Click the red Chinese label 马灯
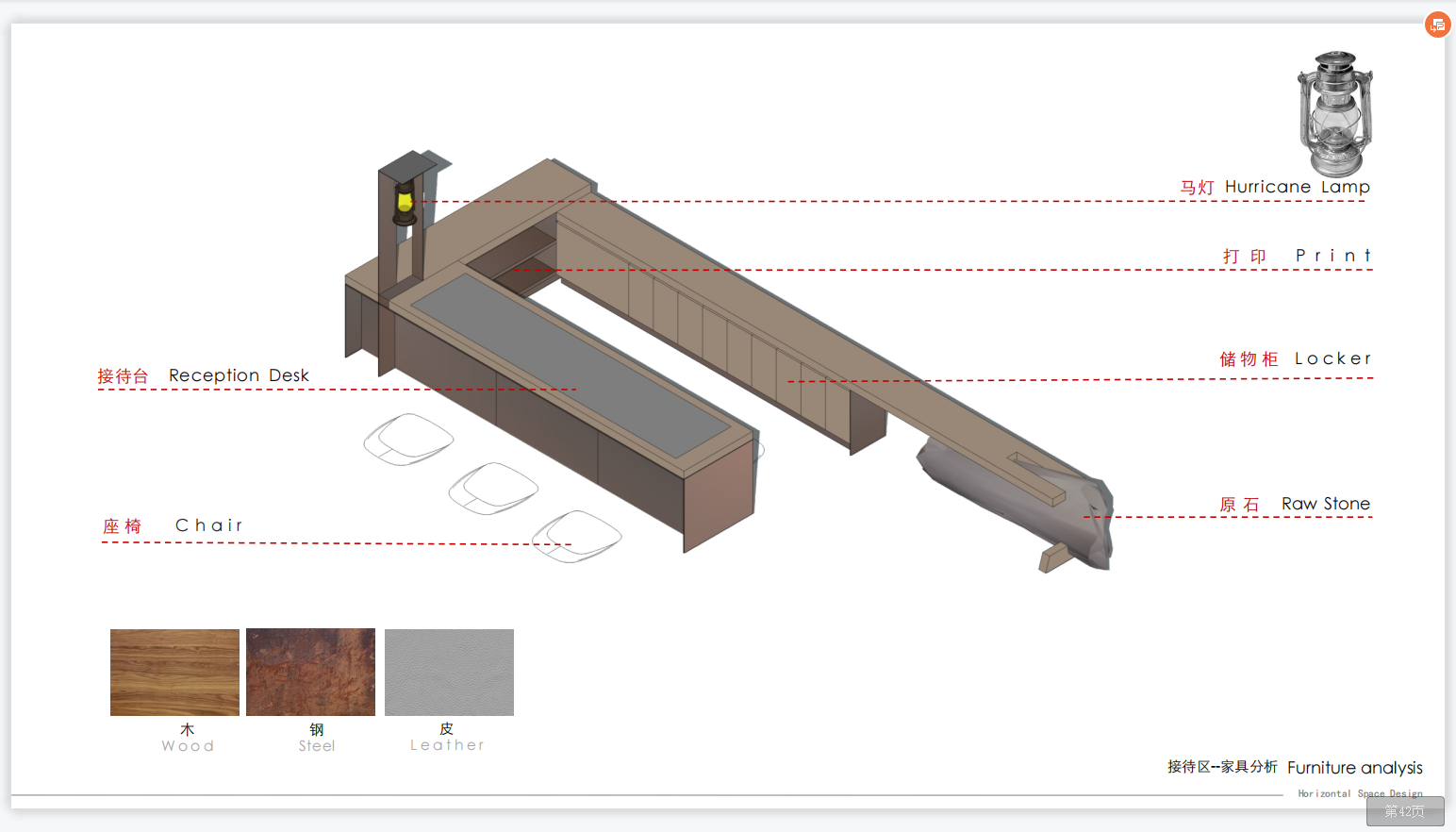1456x832 pixels. 1198,188
